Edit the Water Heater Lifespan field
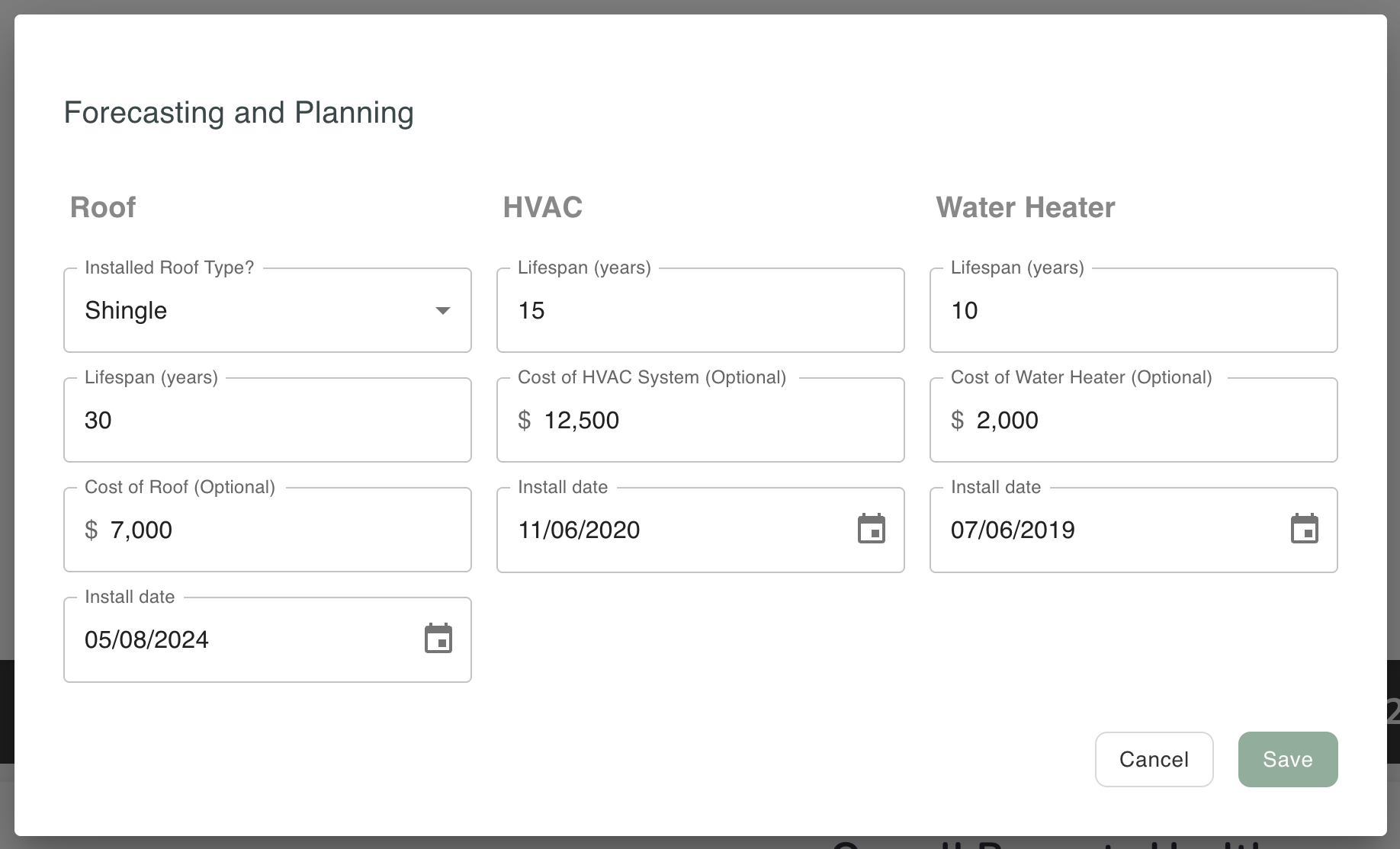1400x849 pixels. [x=1133, y=310]
